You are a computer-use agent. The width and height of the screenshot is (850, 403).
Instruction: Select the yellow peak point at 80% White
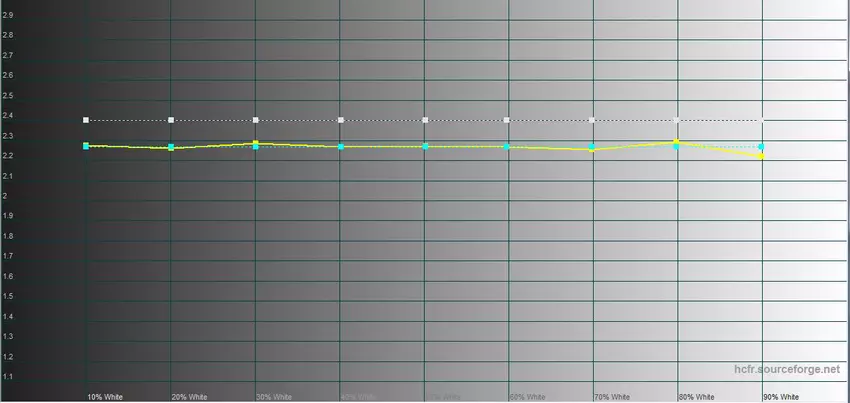pyautogui.click(x=677, y=142)
